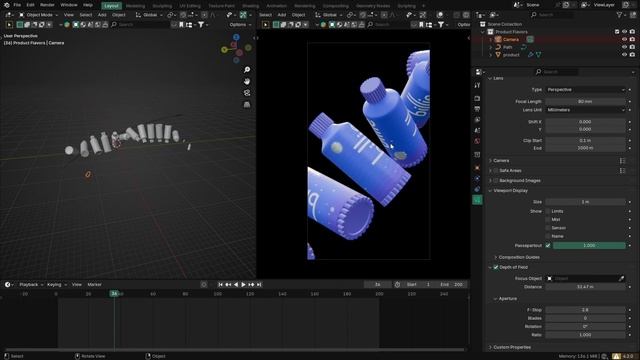Open the Add menu in left viewport header
Screen dimensions: 640x360
[x=102, y=15]
